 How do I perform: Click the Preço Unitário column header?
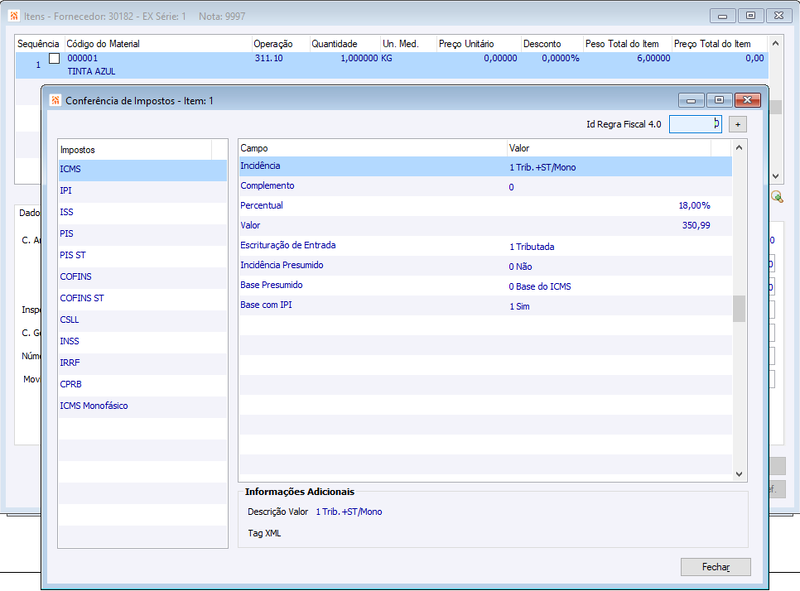pyautogui.click(x=479, y=44)
